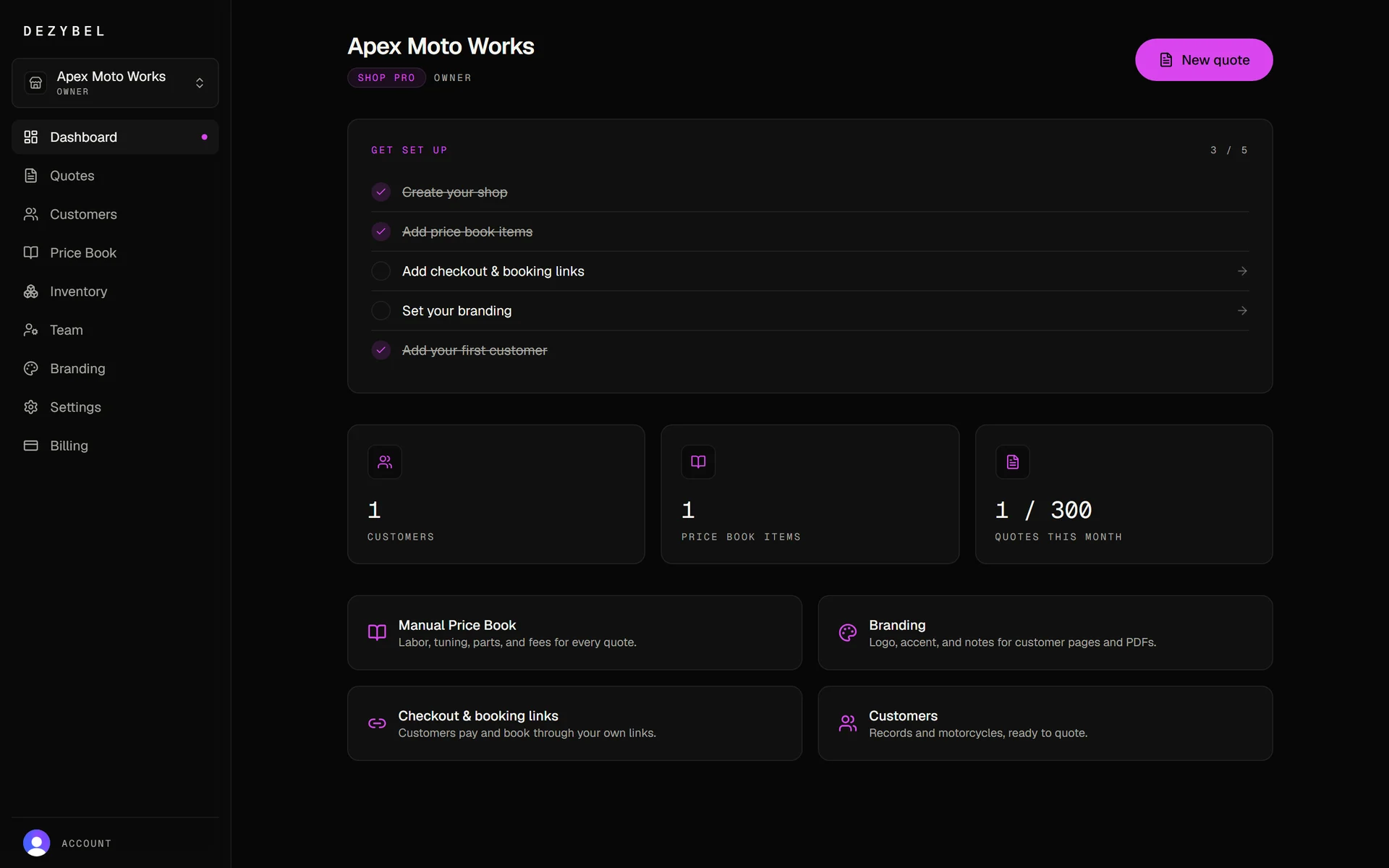Click the palette icon on the Branding shortcut card
This screenshot has width=1389, height=868.
point(848,632)
